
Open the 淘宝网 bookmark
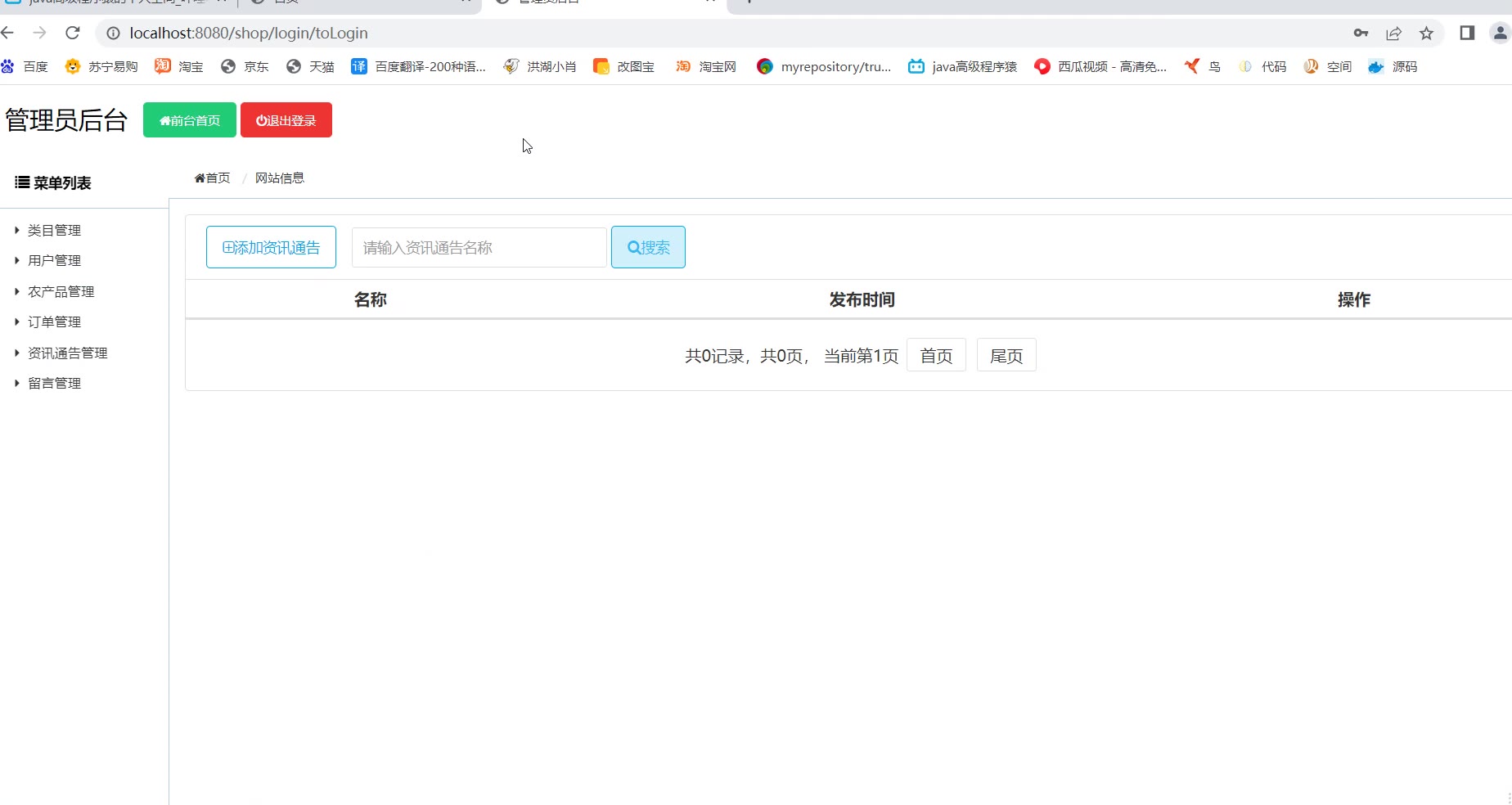coord(705,66)
